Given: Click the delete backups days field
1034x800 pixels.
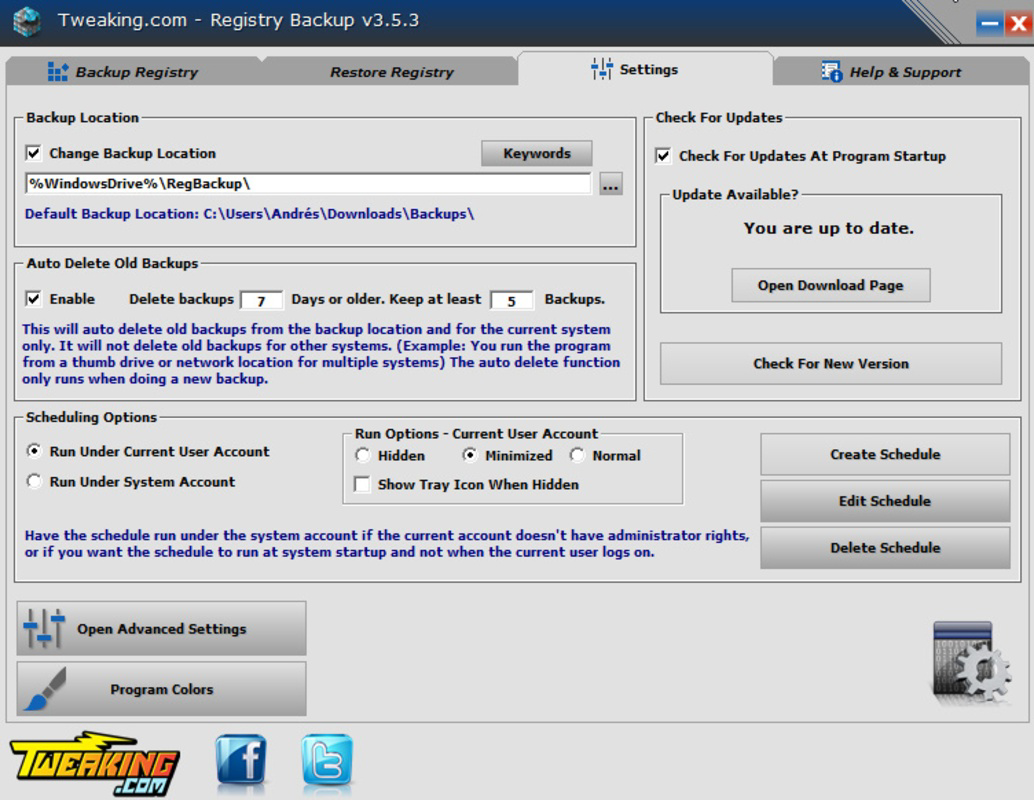Looking at the screenshot, I should coord(262,300).
